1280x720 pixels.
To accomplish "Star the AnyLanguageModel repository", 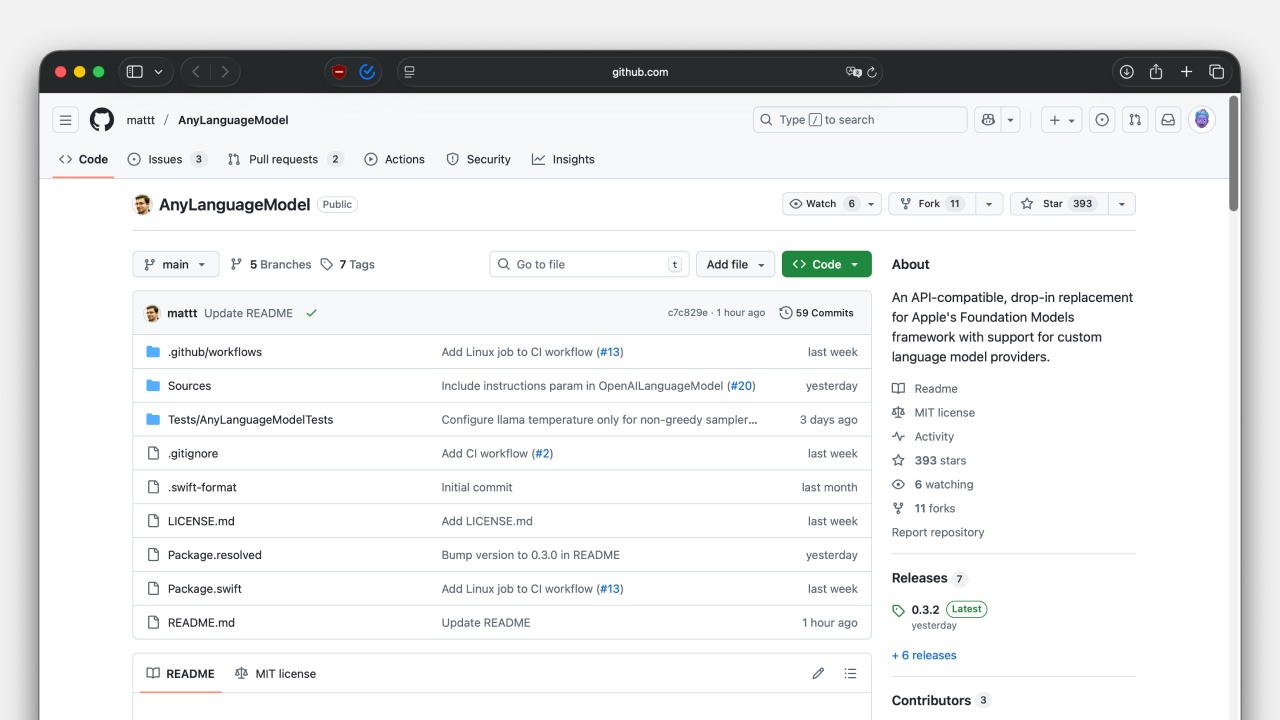I will click(1054, 204).
